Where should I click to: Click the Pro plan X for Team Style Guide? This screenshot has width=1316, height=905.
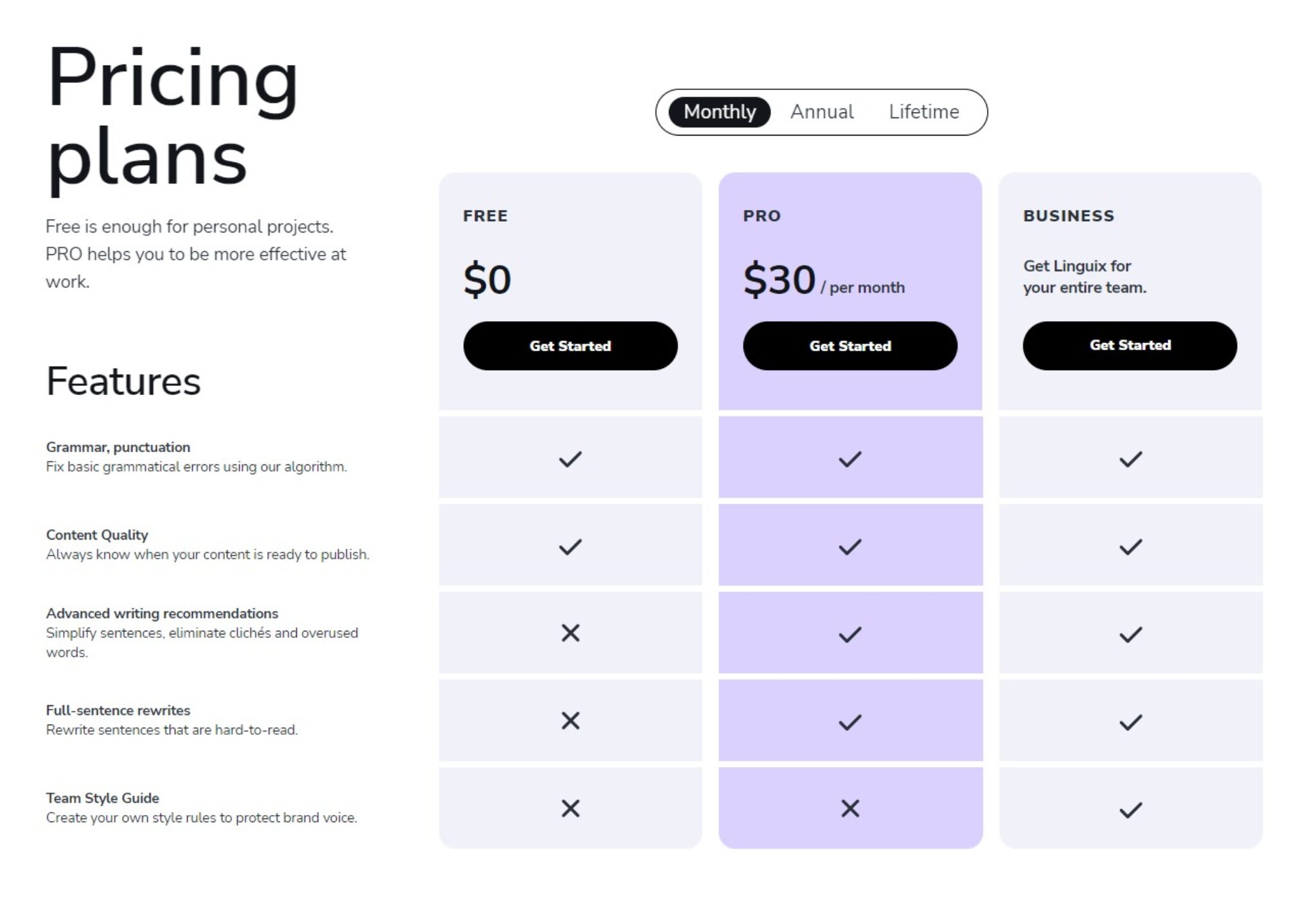850,808
